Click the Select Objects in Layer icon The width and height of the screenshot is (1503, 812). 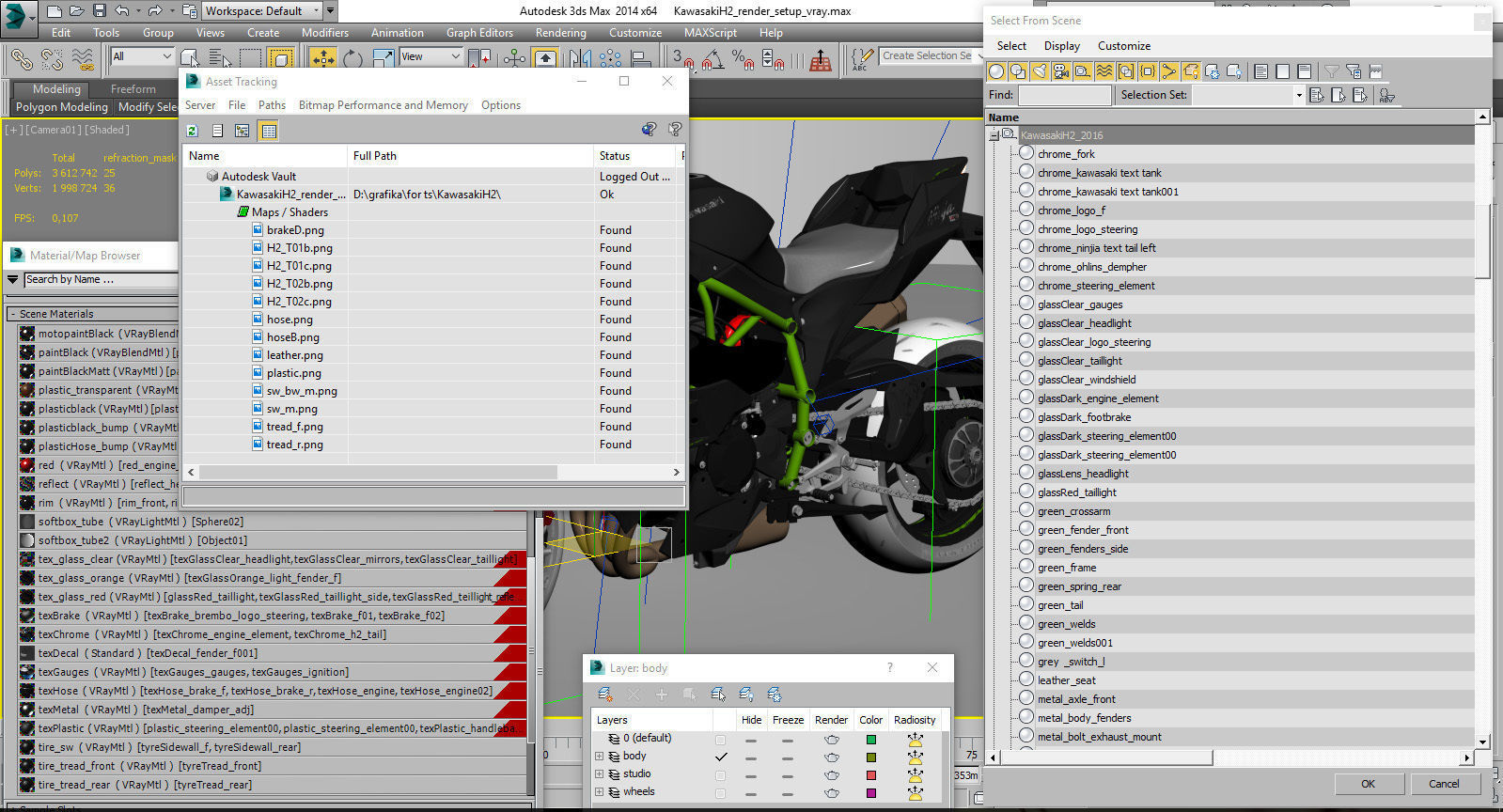pos(718,695)
